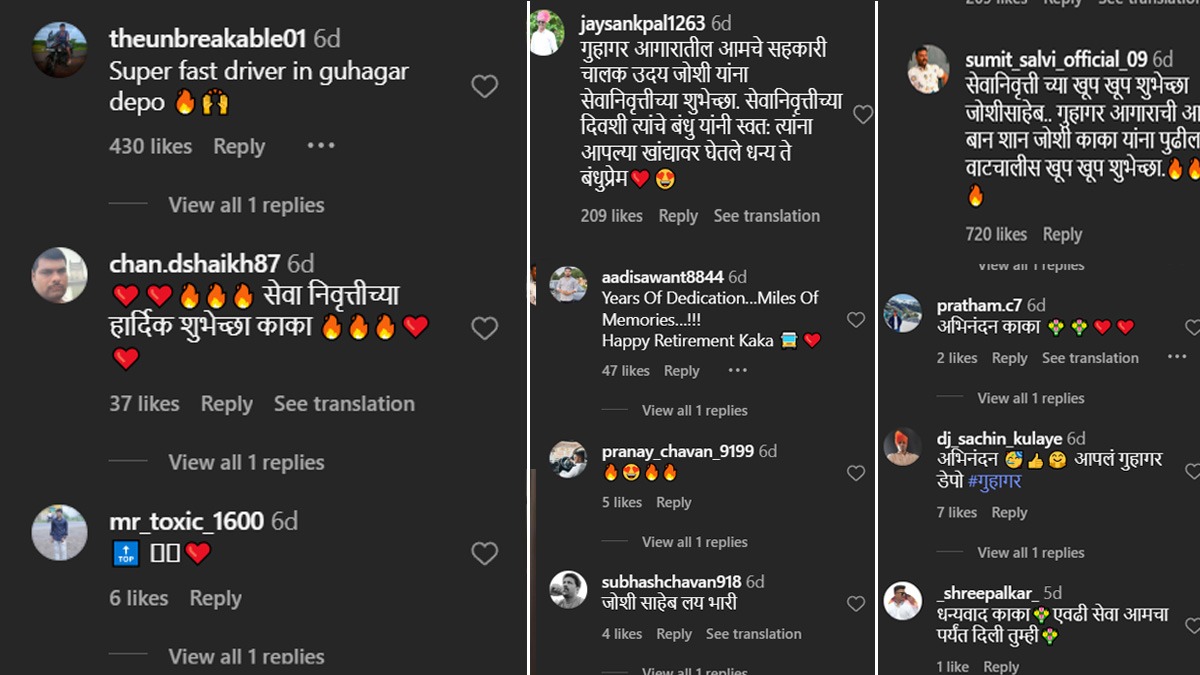This screenshot has height=675, width=1200.
Task: Heart the comment by pranay_chavan_9199
Action: tap(856, 473)
